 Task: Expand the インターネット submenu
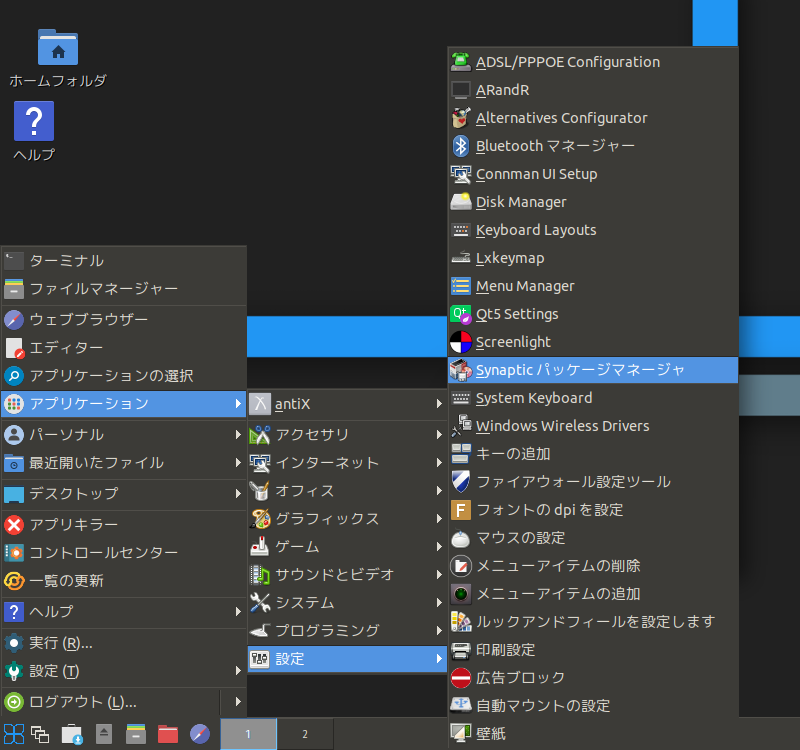(x=347, y=463)
